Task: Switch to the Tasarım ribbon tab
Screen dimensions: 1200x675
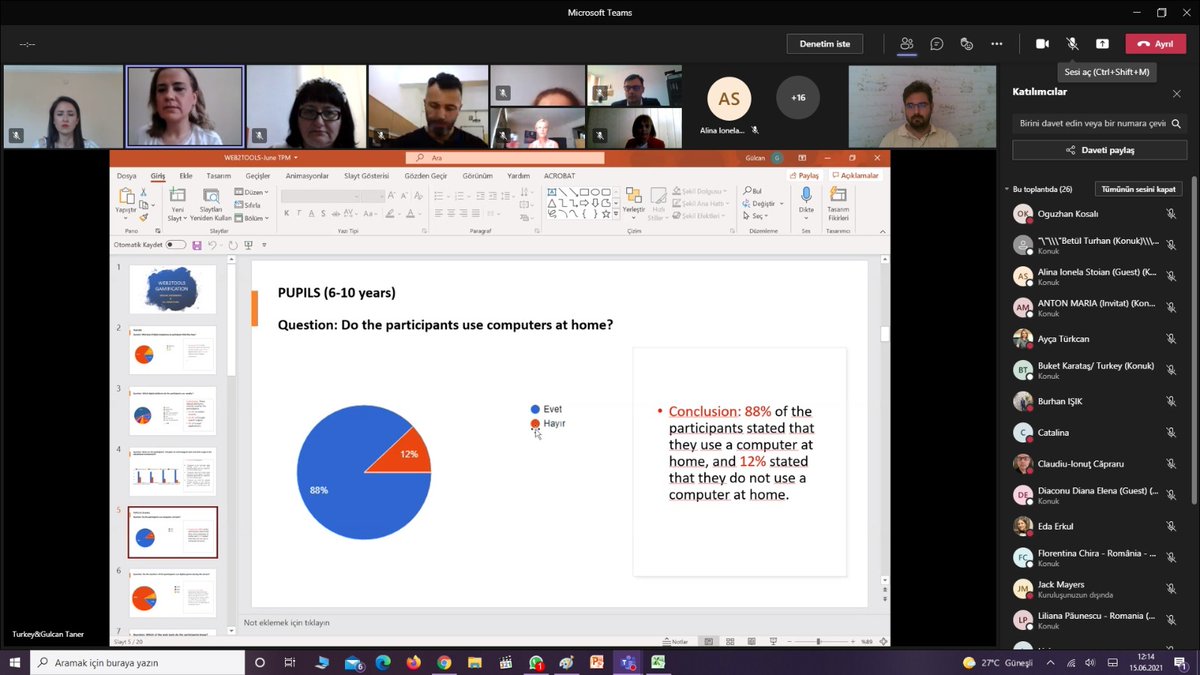Action: pyautogui.click(x=218, y=175)
